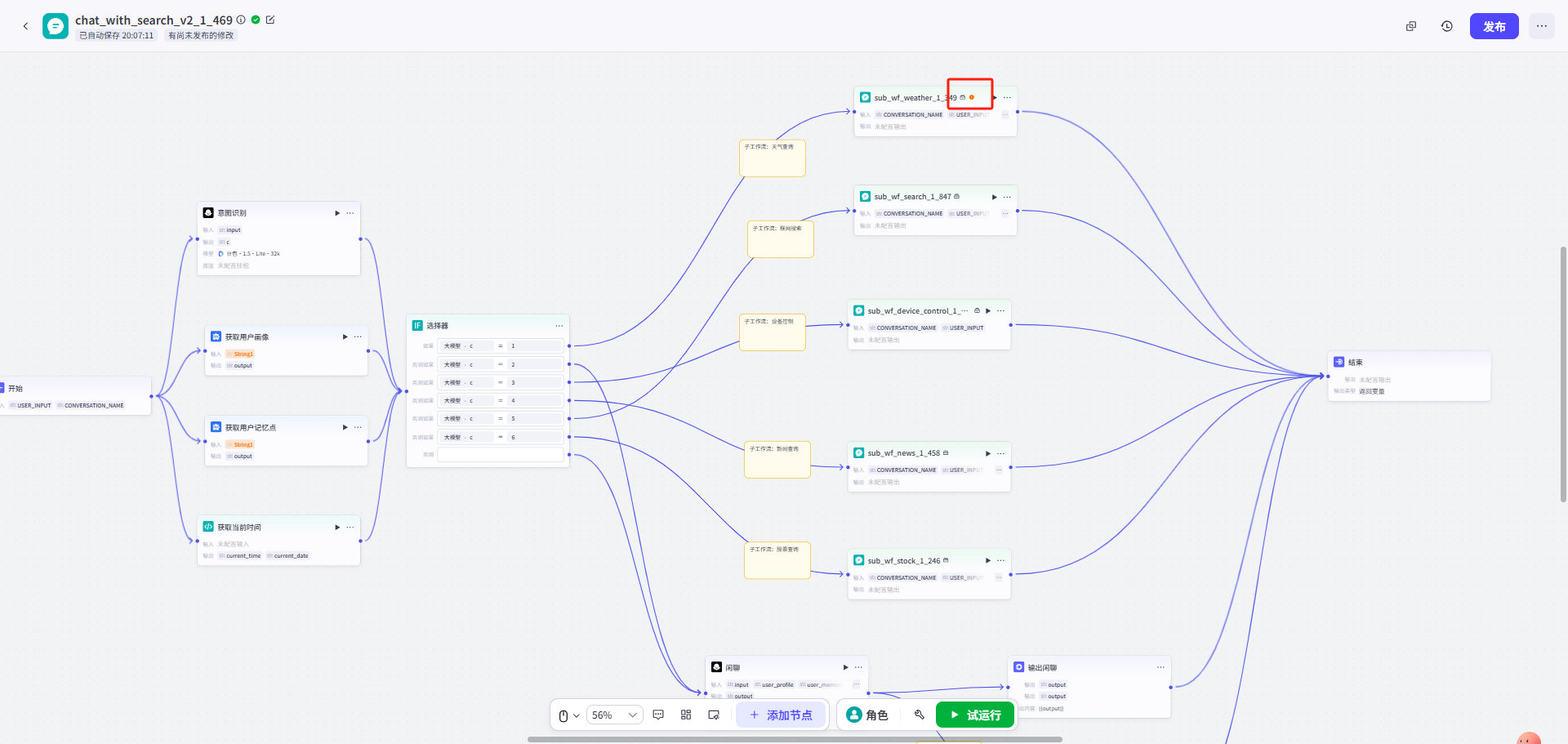This screenshot has width=1568, height=744.
Task: Run the sub_wf_weather_1_349 node
Action: coord(994,98)
